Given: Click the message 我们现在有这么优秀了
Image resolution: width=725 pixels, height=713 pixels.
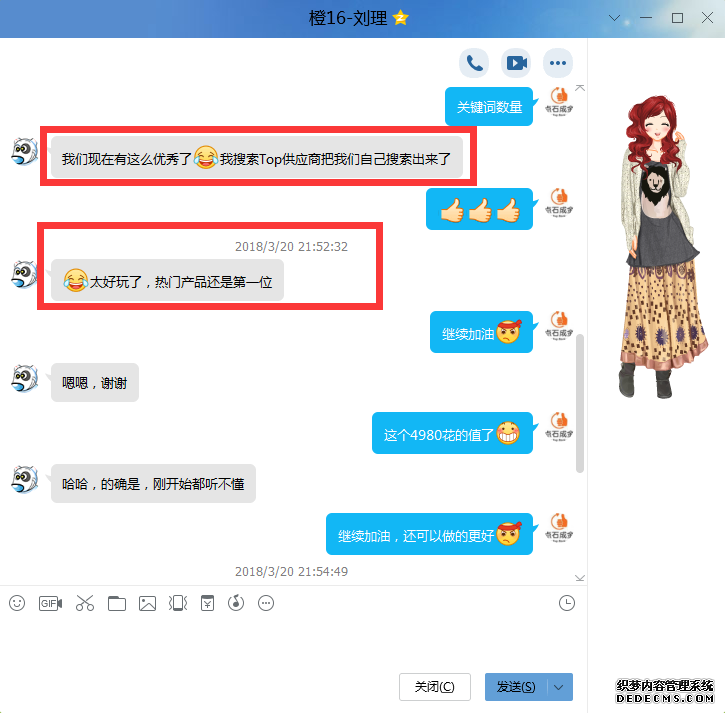Looking at the screenshot, I should click(257, 157).
